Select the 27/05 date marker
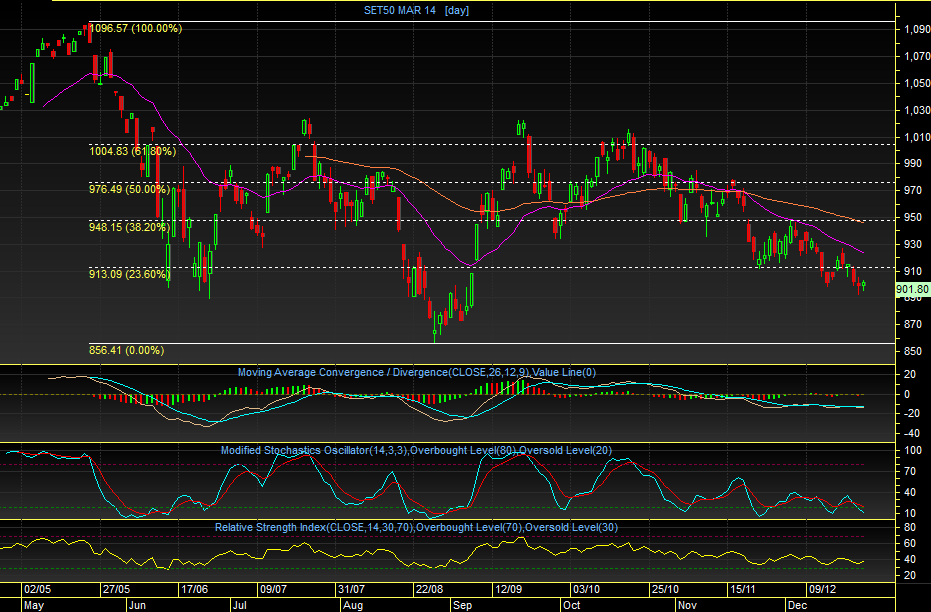The width and height of the screenshot is (931, 612). coord(116,589)
